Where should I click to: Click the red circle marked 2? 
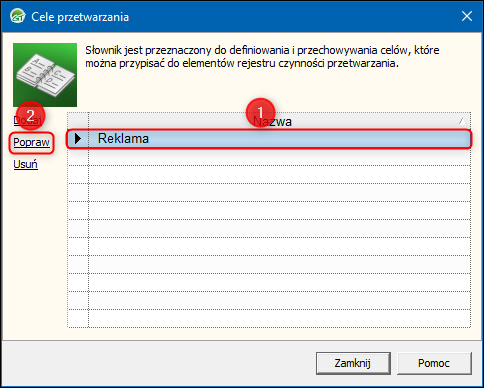tap(30, 116)
